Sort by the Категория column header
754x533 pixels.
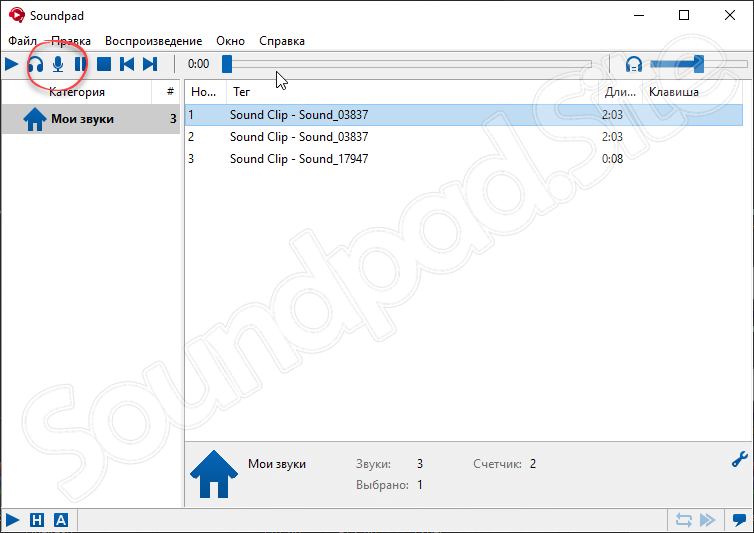pyautogui.click(x=77, y=92)
